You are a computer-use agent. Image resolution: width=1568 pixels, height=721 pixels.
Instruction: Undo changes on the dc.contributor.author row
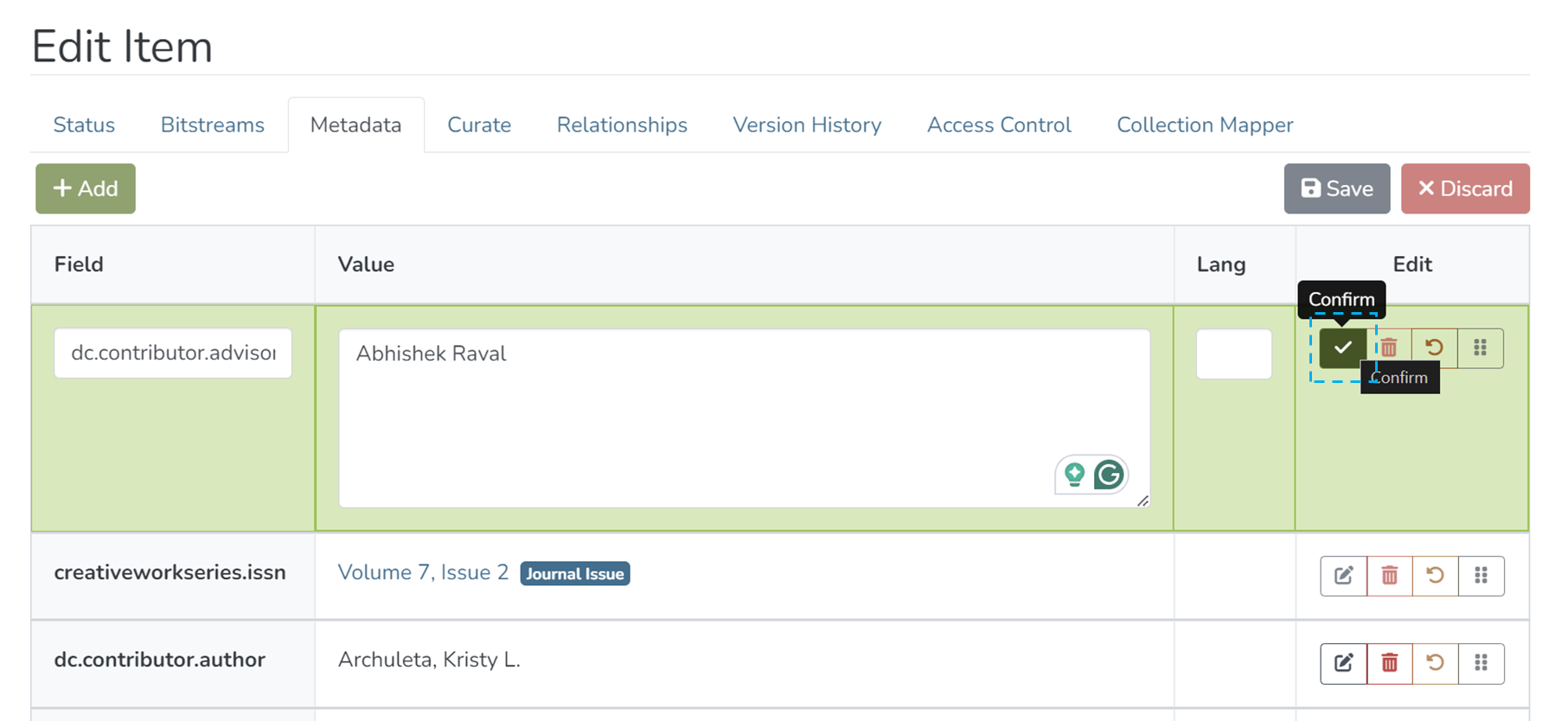[1435, 663]
